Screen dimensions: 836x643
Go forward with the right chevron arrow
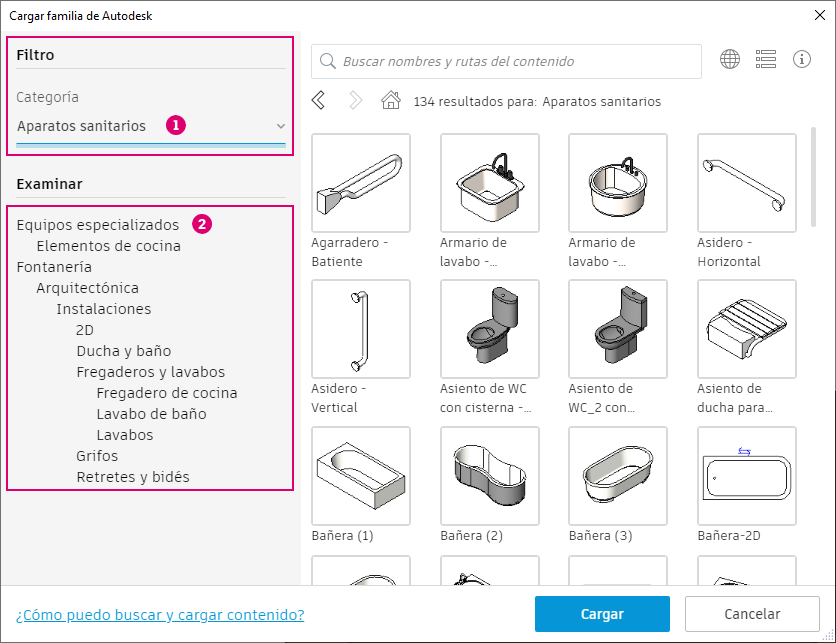[x=355, y=100]
